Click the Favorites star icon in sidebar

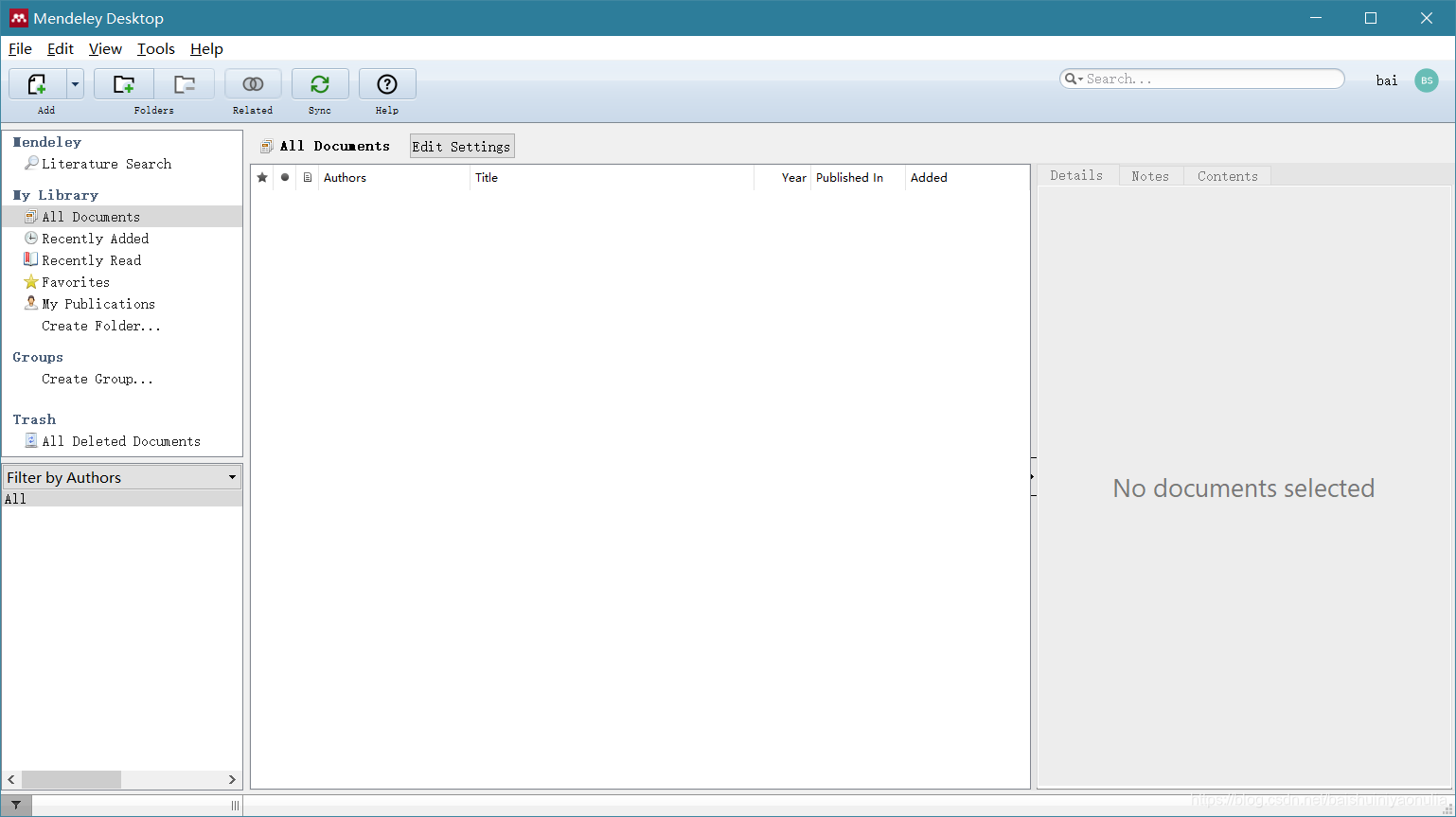[31, 281]
